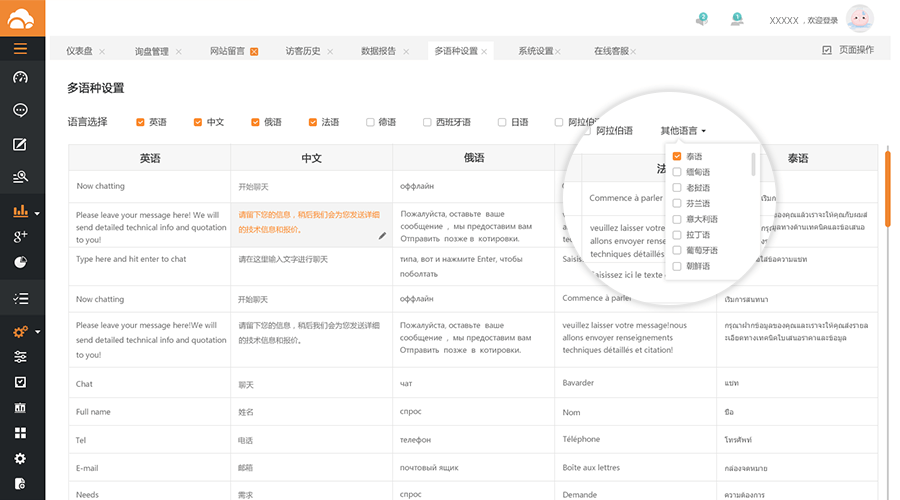The height and width of the screenshot is (500, 900).
Task: Open the search-list sidebar icon
Action: coord(21,177)
